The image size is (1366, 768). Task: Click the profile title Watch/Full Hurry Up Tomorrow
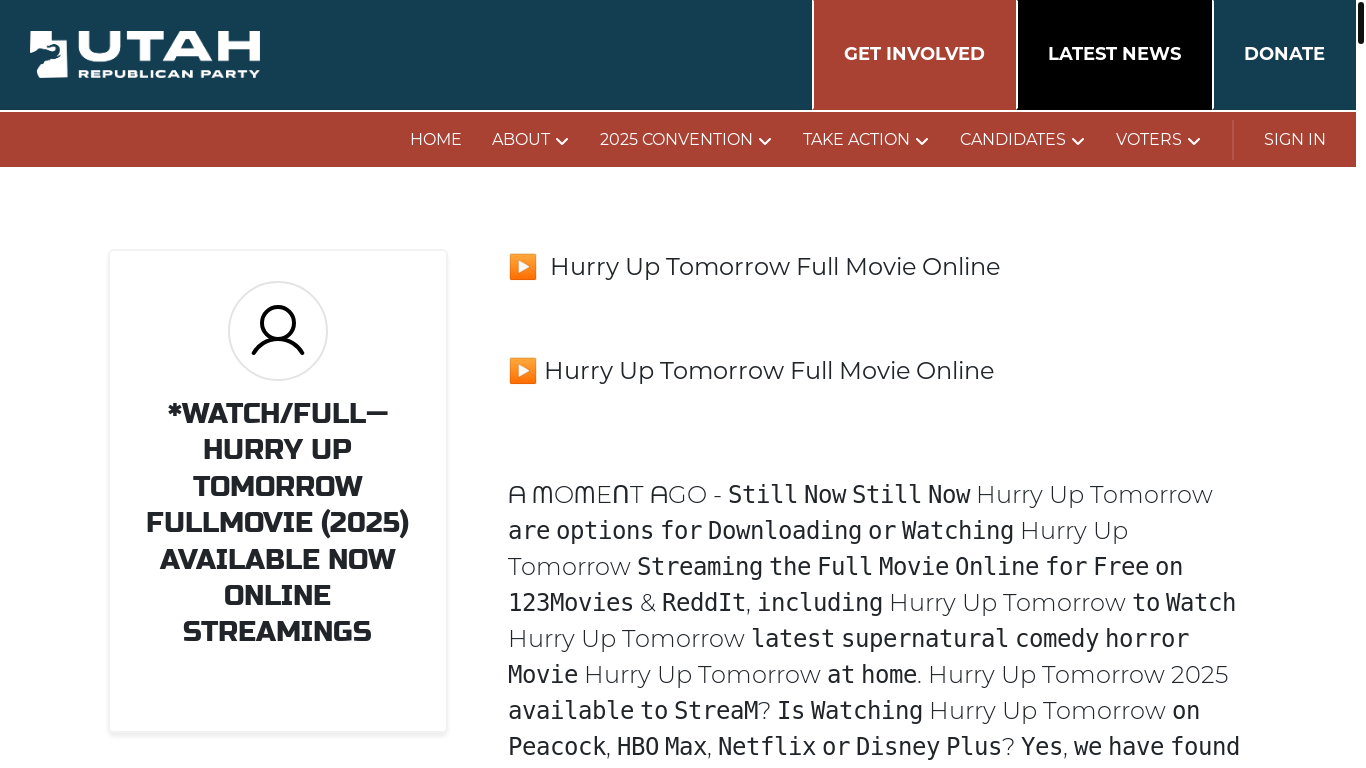point(278,522)
